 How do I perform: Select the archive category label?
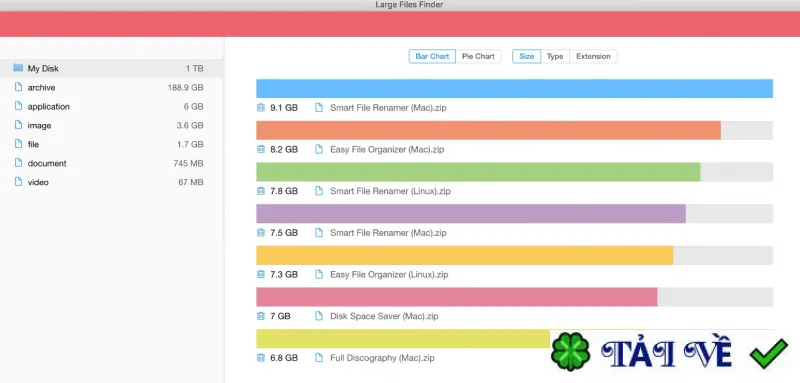coord(41,88)
